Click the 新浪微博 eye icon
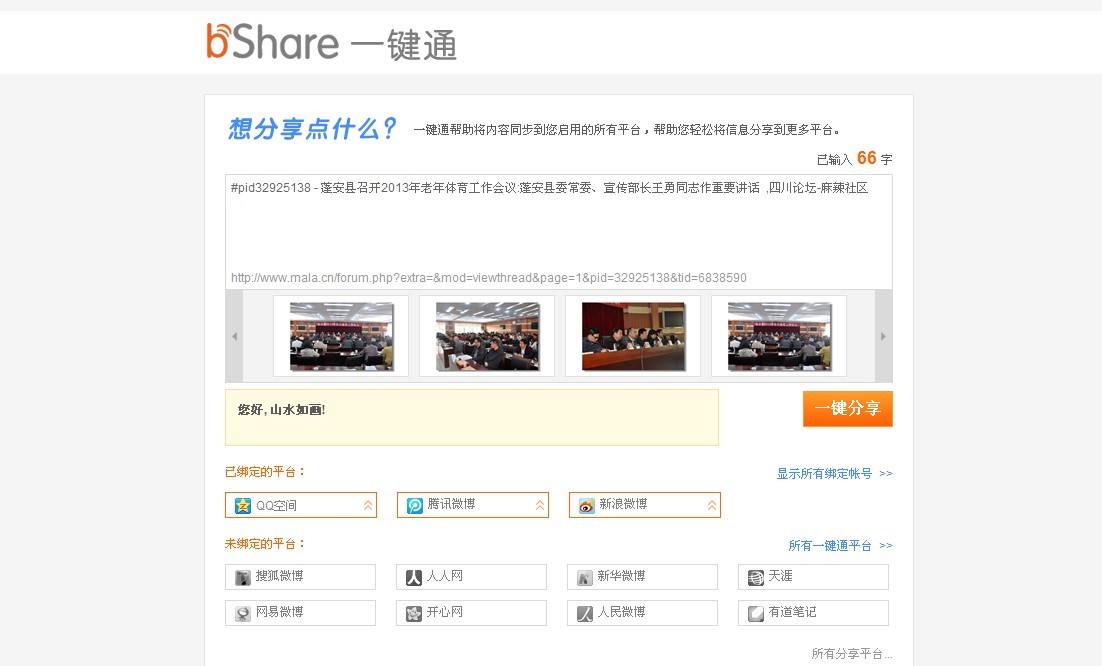This screenshot has height=666, width=1102. 586,505
